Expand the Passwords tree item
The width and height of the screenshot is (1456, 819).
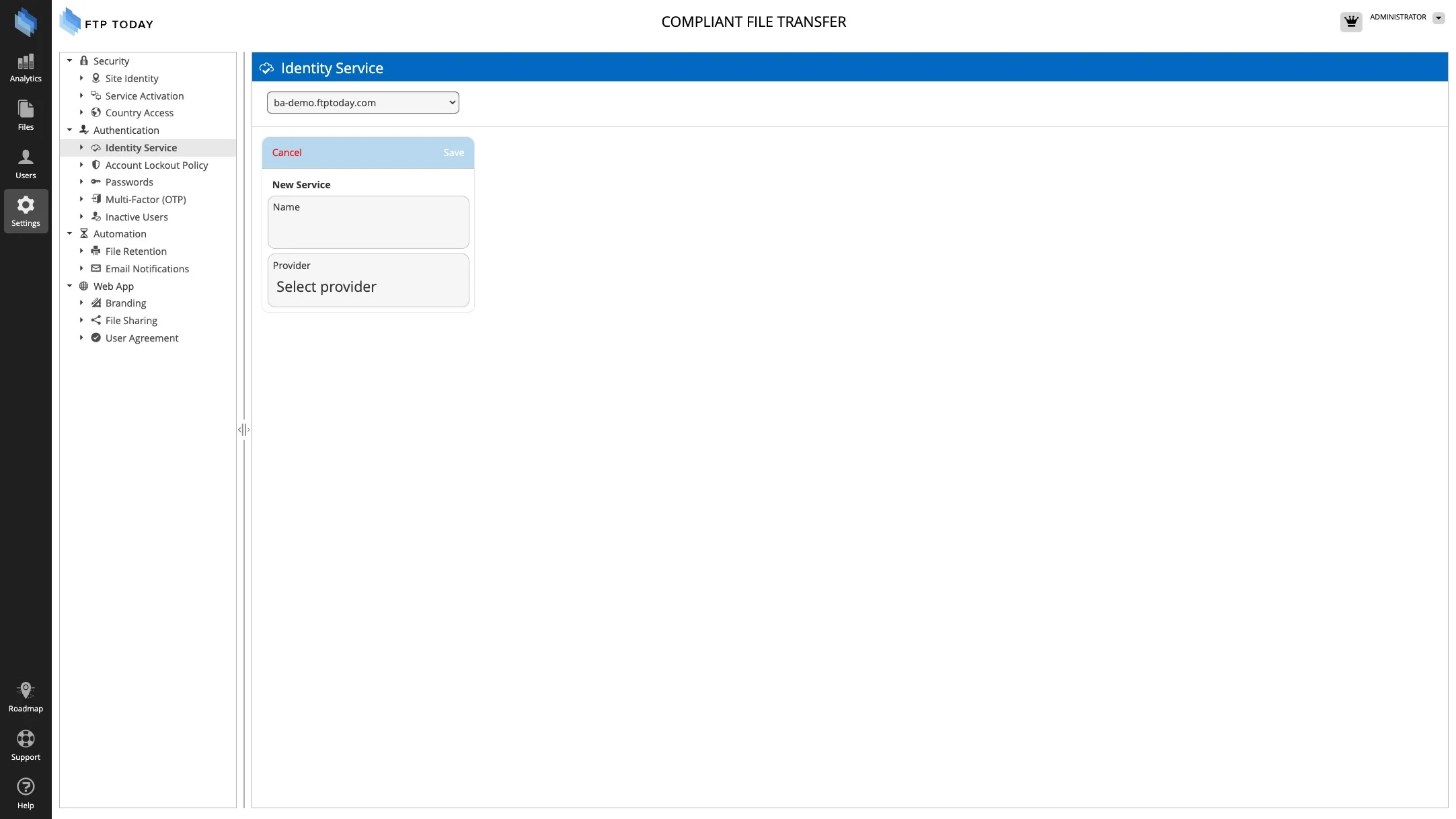pos(81,182)
